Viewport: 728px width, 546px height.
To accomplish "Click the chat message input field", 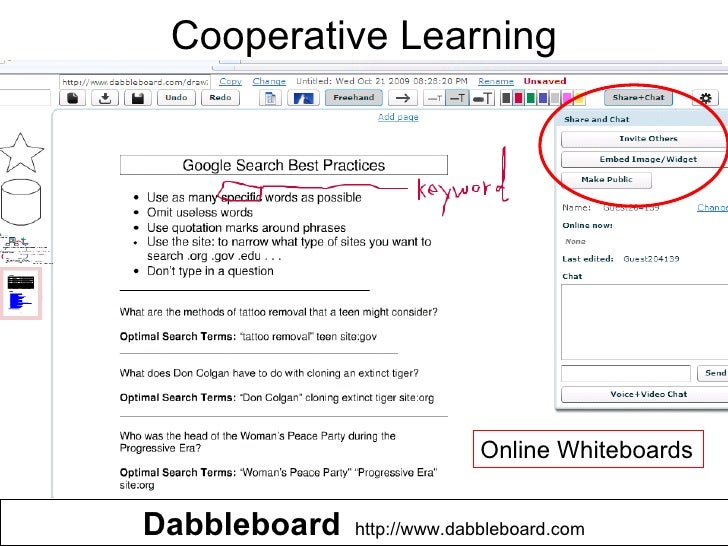I will [x=626, y=373].
